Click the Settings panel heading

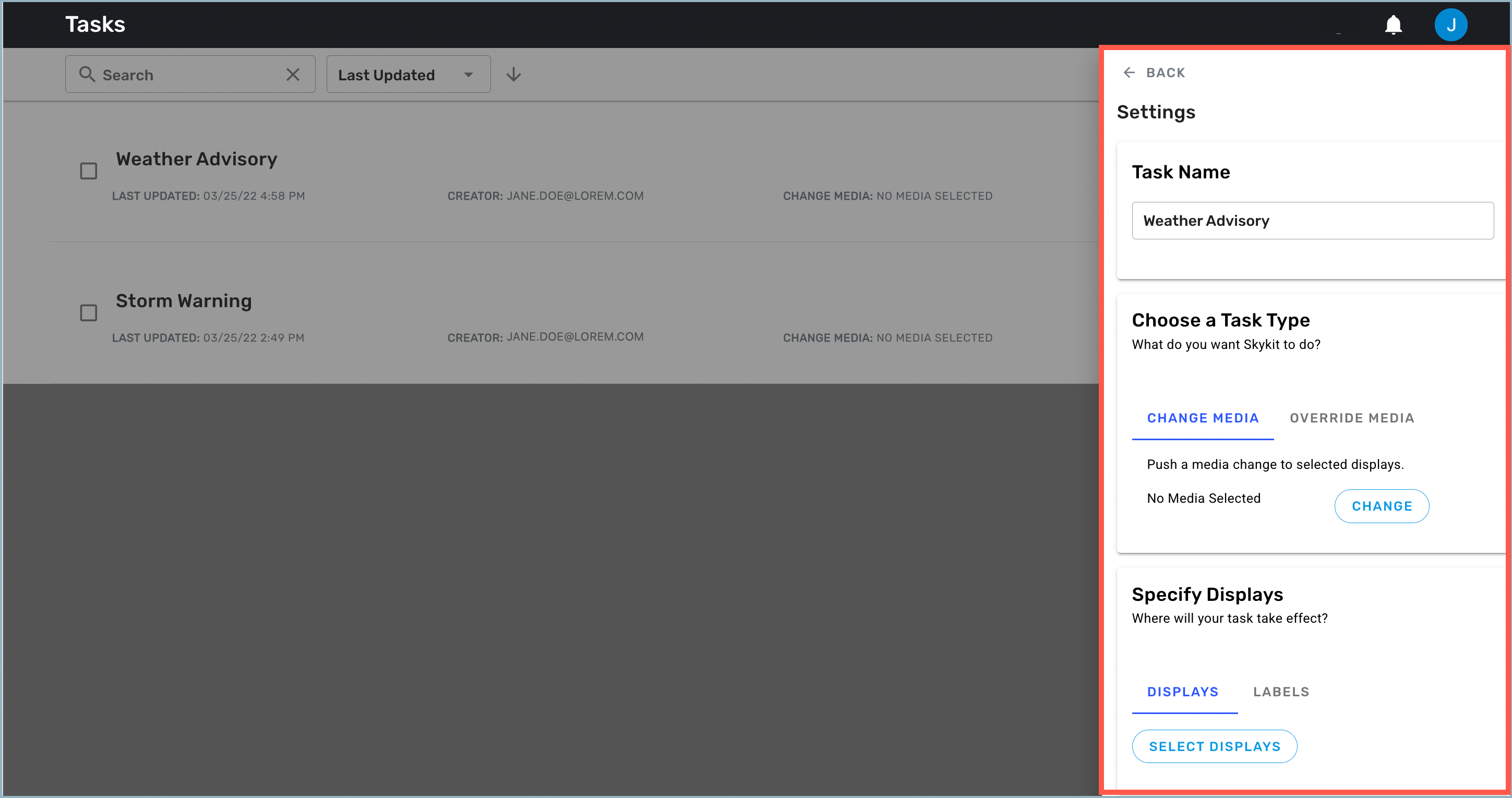pos(1156,112)
